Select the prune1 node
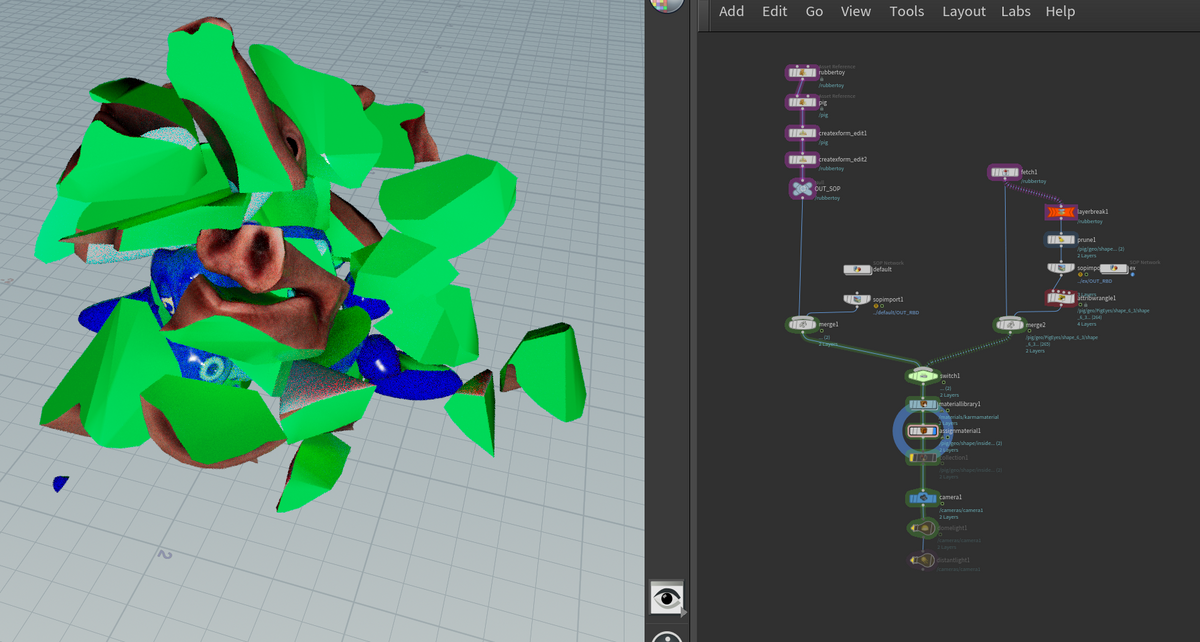The width and height of the screenshot is (1200, 642). pos(1061,240)
